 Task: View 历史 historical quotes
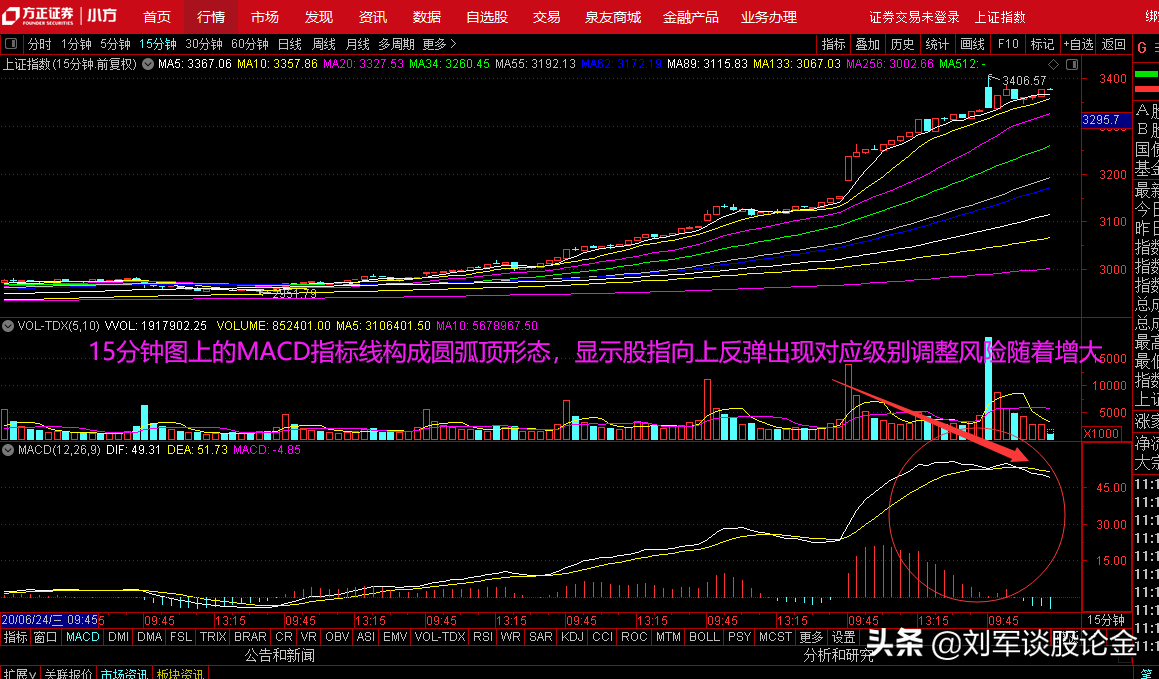click(902, 43)
